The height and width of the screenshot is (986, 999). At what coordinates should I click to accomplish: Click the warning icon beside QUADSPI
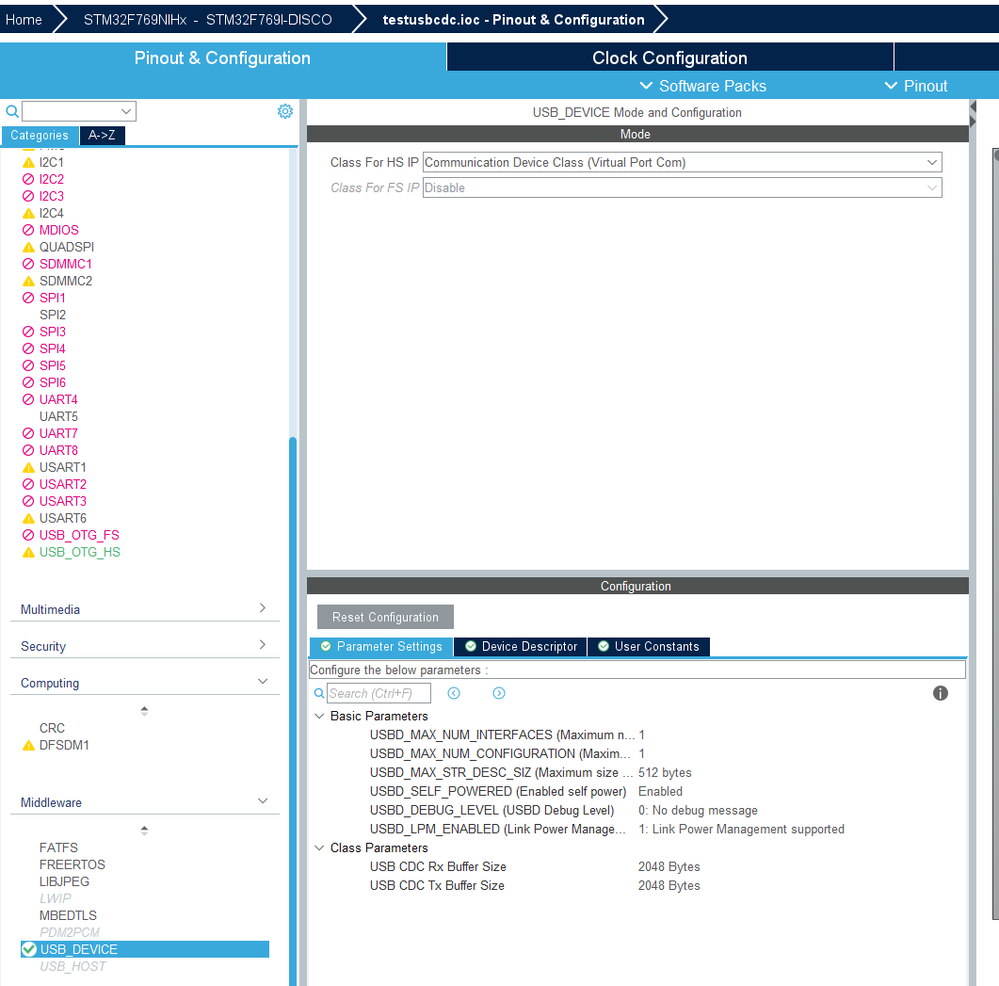tap(28, 247)
